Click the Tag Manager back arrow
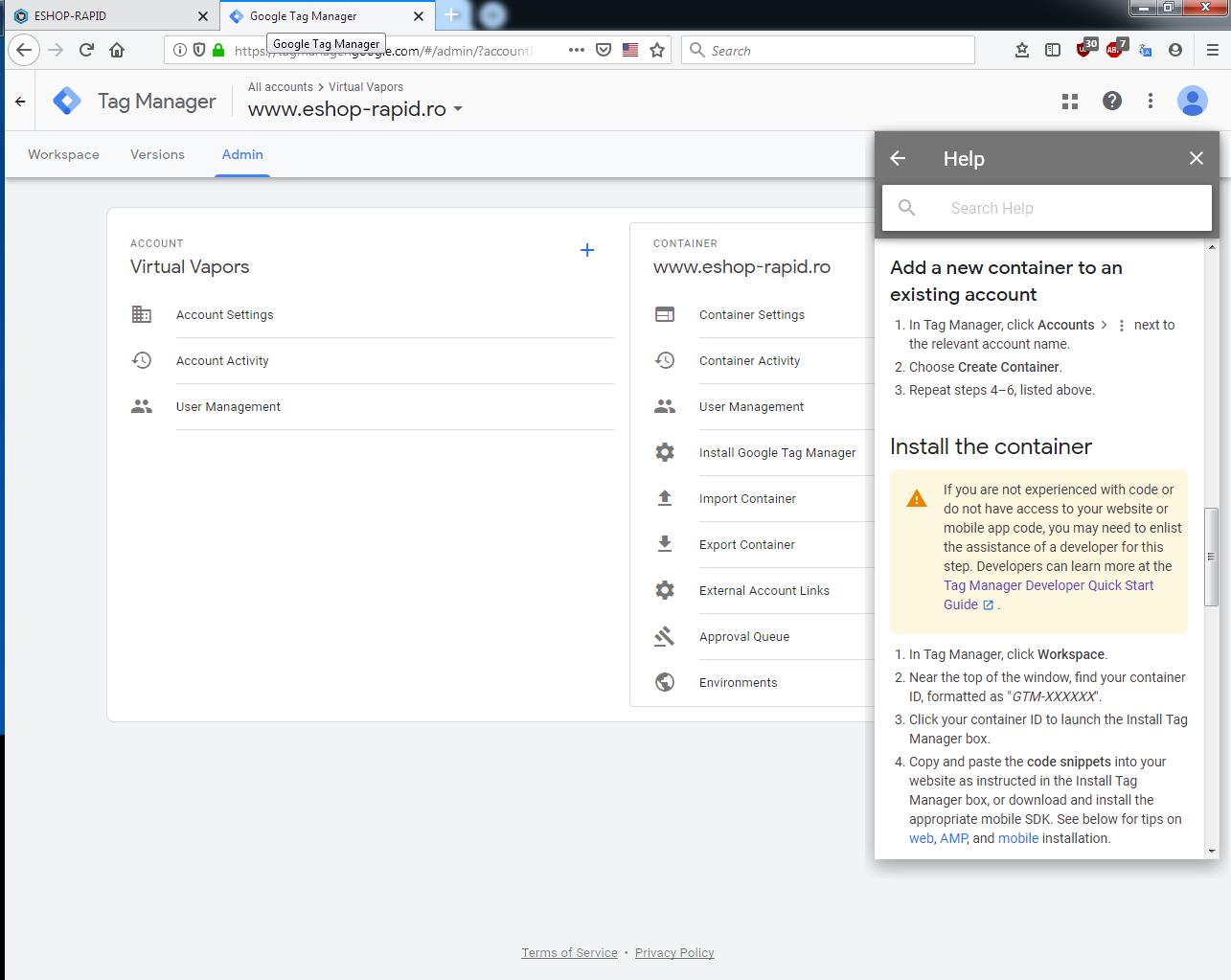Image resolution: width=1231 pixels, height=980 pixels. click(x=20, y=101)
